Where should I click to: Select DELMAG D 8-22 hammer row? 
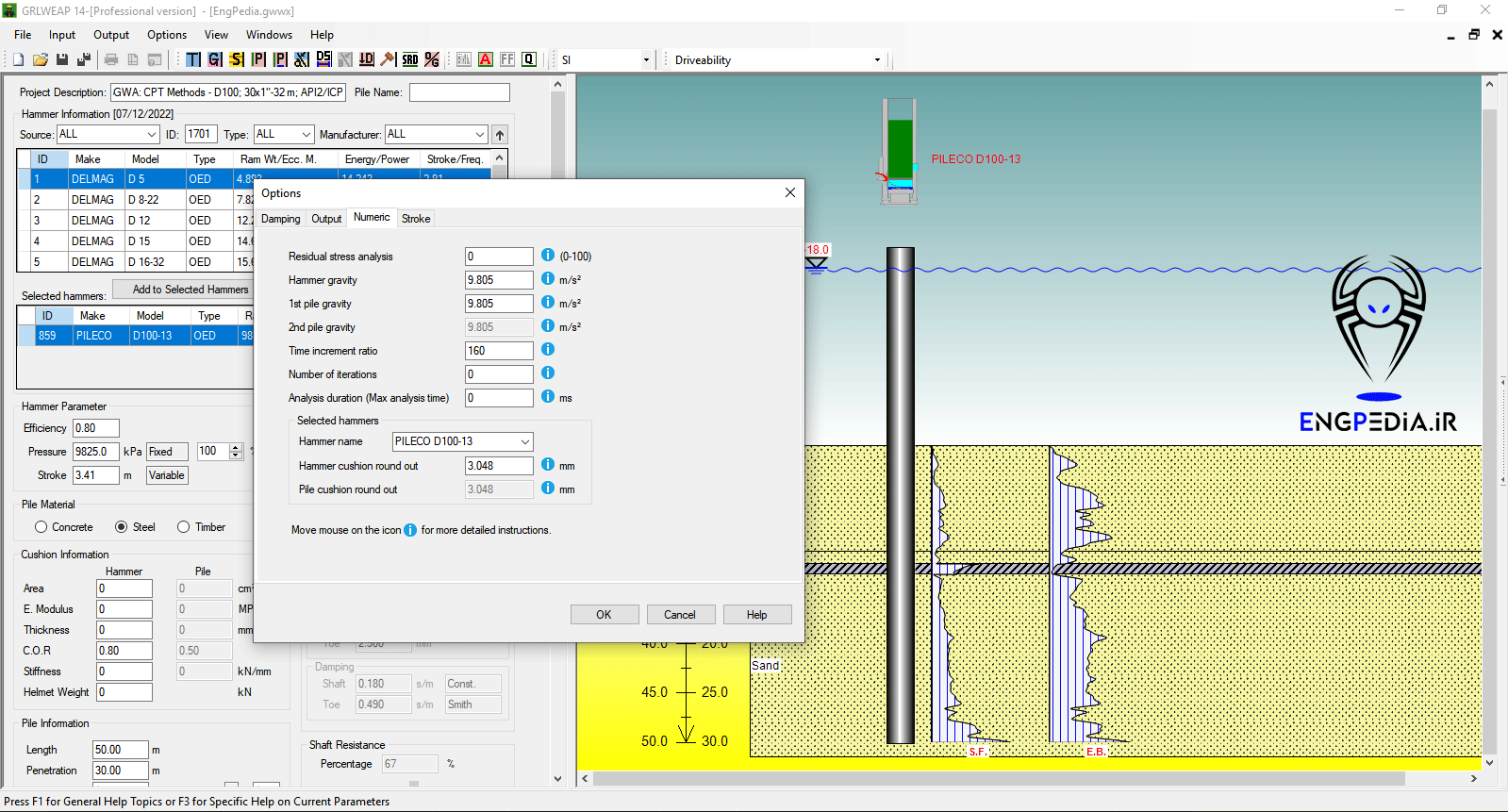click(x=136, y=200)
